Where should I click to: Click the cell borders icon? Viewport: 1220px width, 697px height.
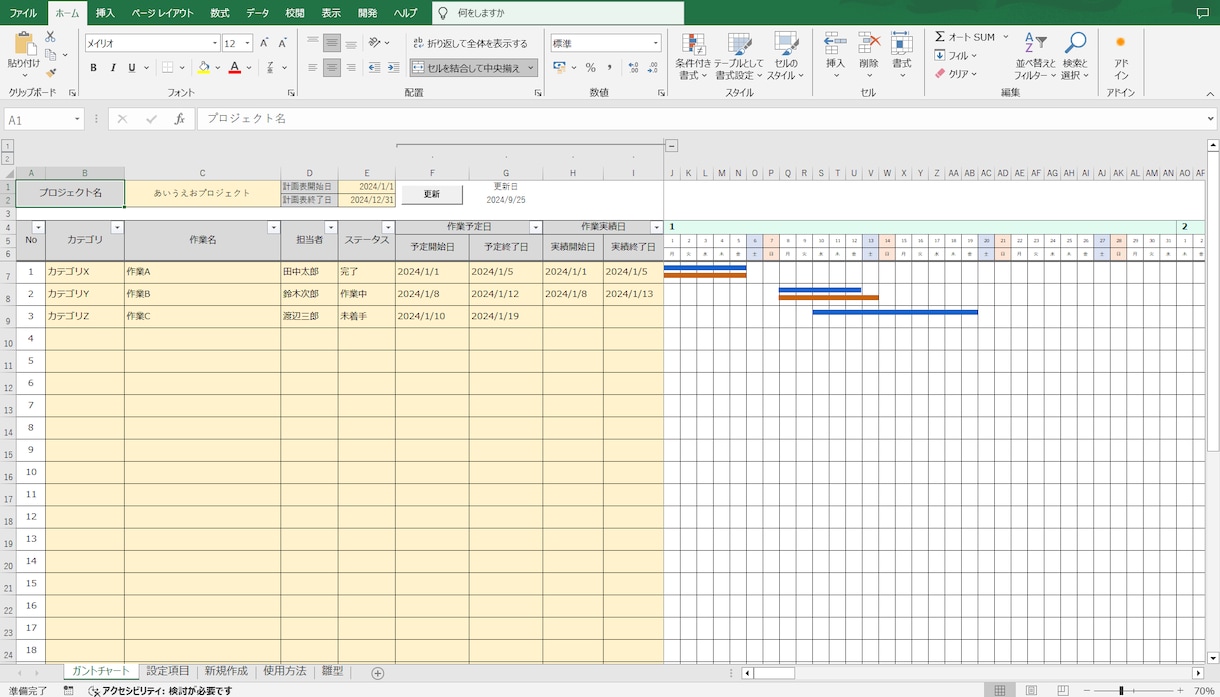[x=167, y=68]
